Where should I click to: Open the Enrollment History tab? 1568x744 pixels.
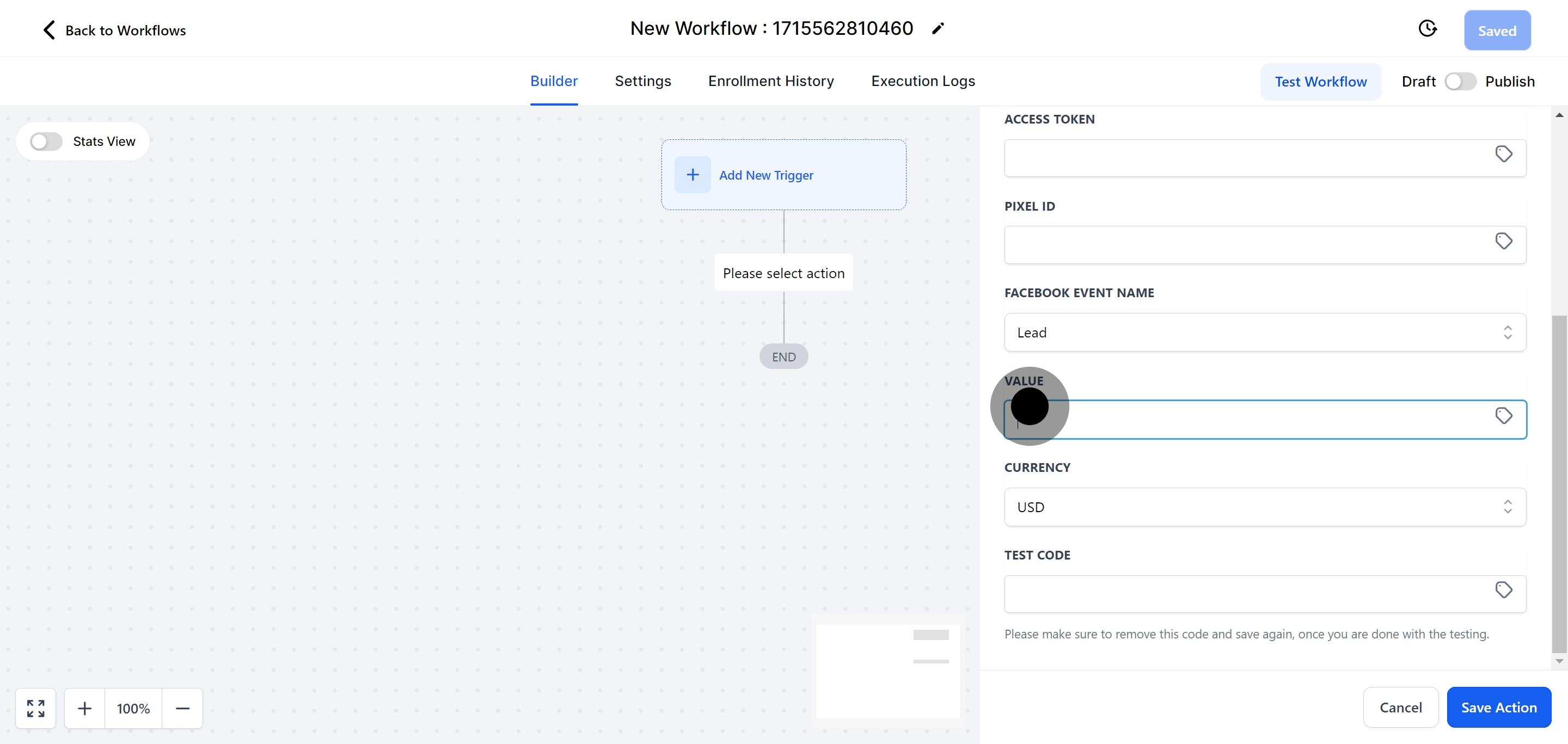coord(770,82)
